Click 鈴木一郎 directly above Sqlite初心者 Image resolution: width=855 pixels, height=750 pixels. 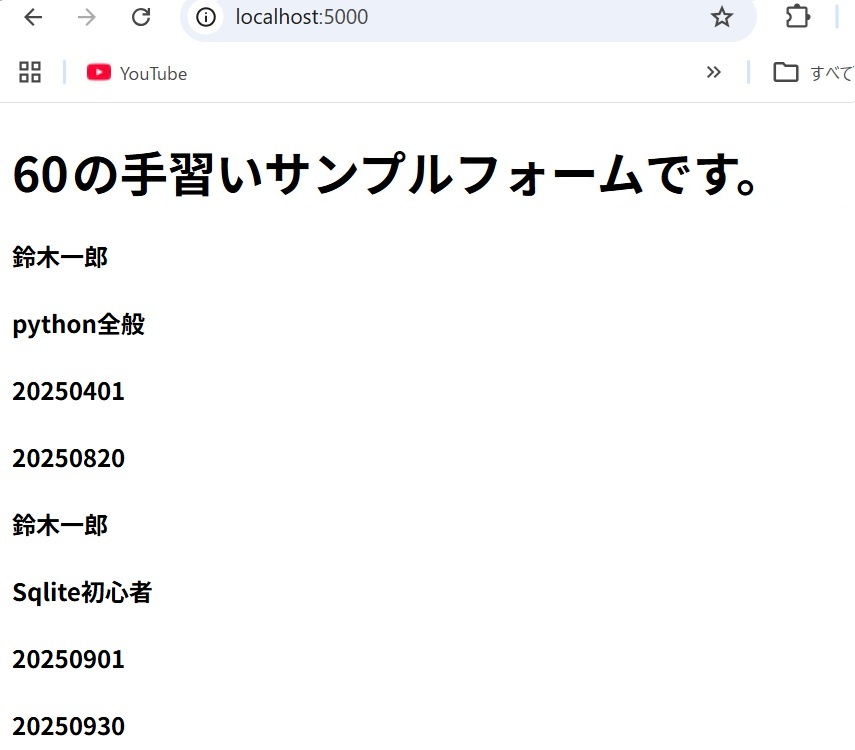(x=60, y=525)
